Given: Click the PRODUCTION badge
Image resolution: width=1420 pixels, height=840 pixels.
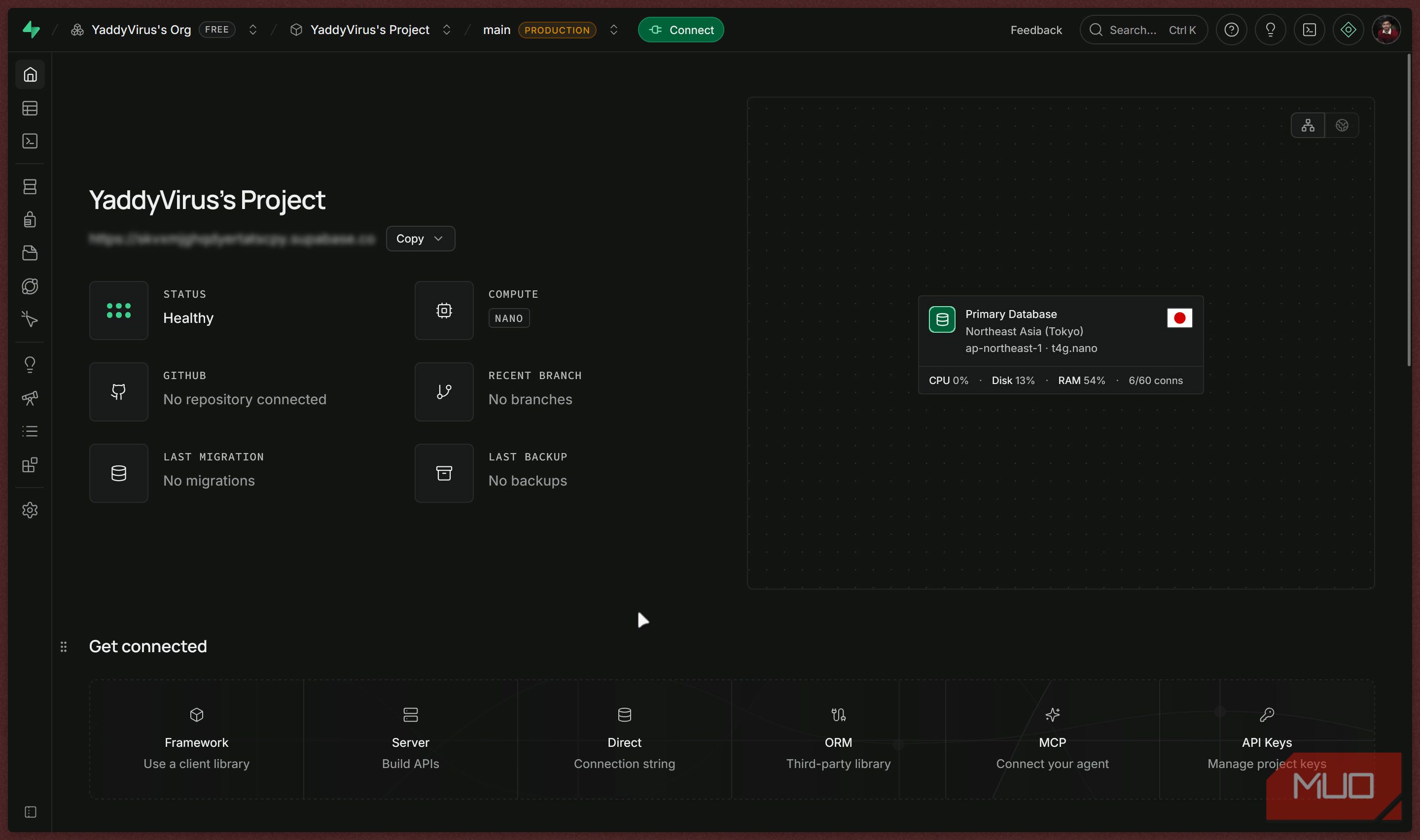Looking at the screenshot, I should pos(557,30).
